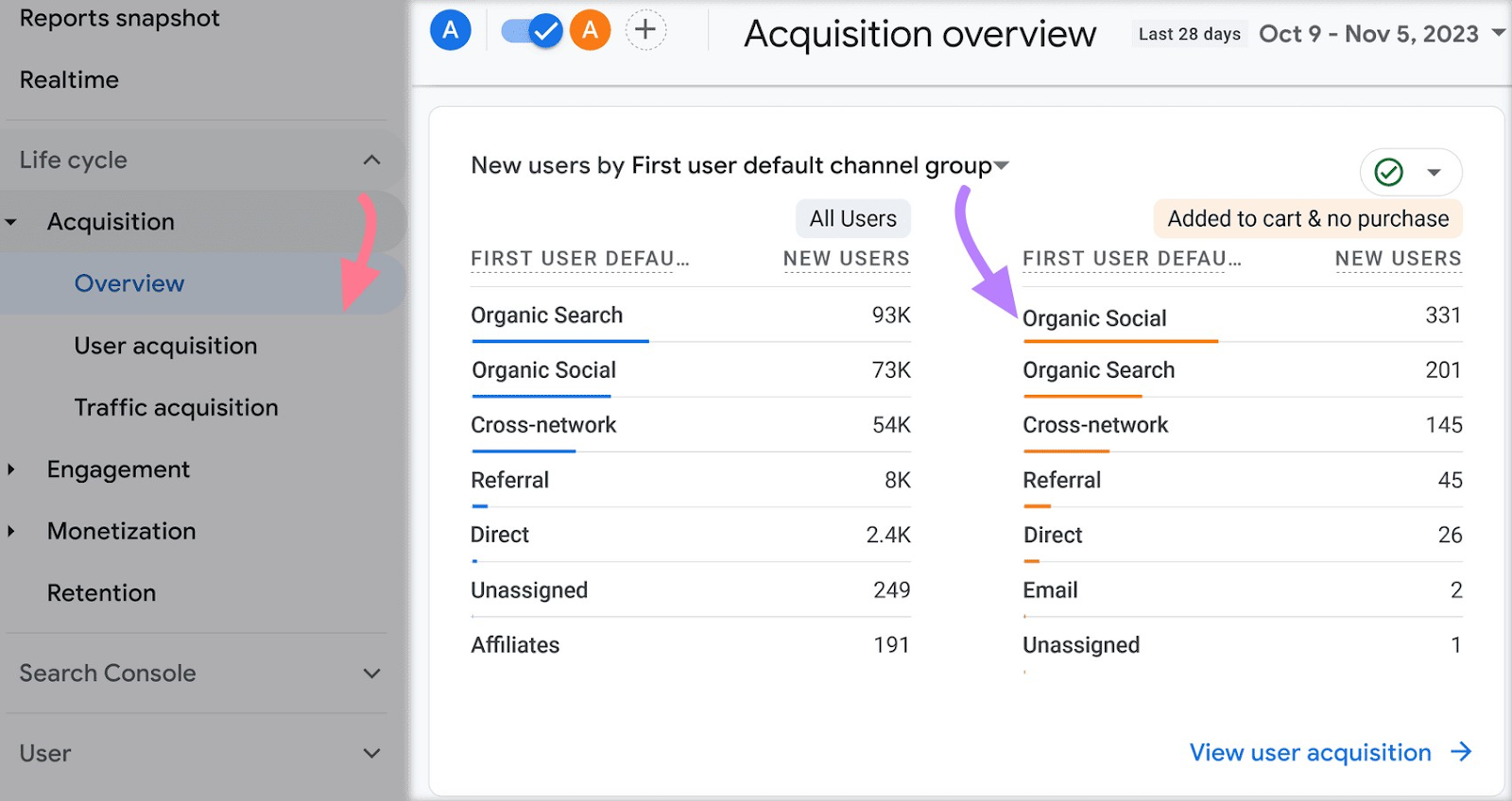
Task: Click the arrow icon beside View user acquisition
Action: tap(1461, 752)
